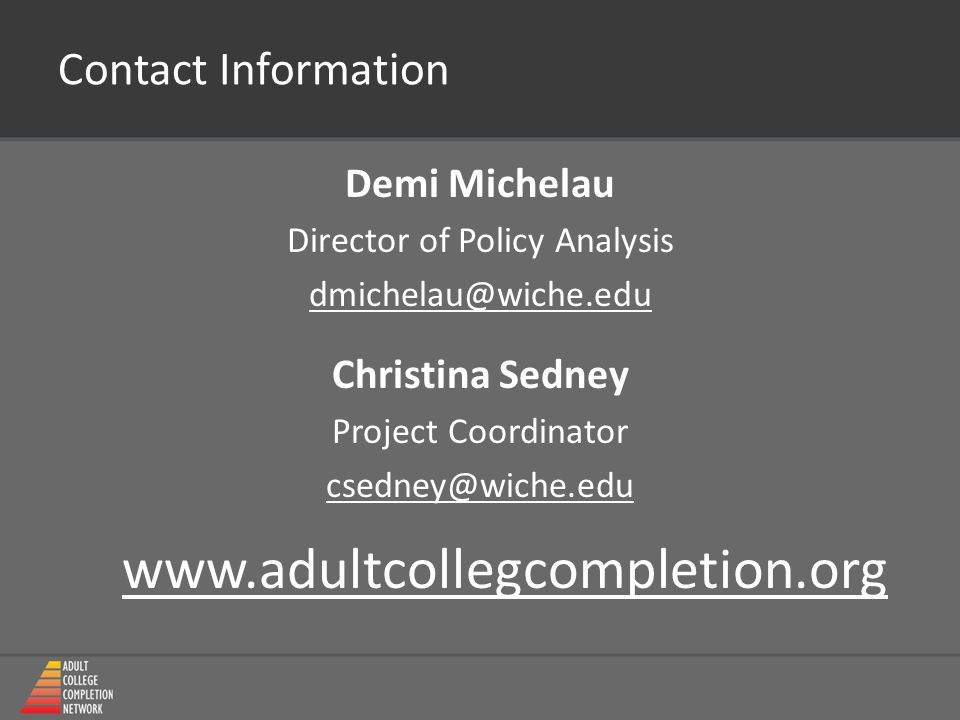Open the csedney@wiche.edu email link
The width and height of the screenshot is (960, 720).
(480, 487)
